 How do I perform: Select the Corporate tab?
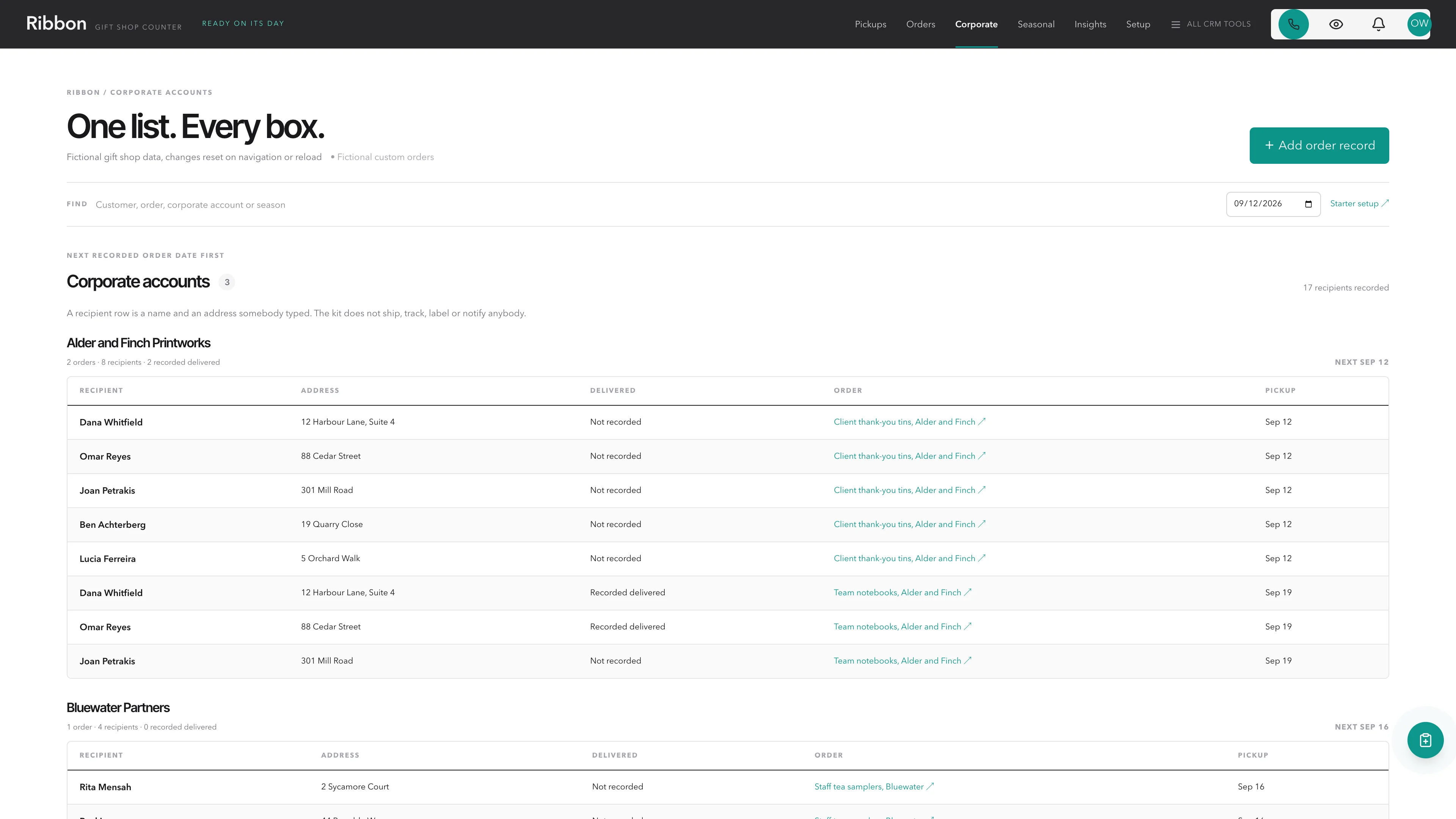click(976, 24)
